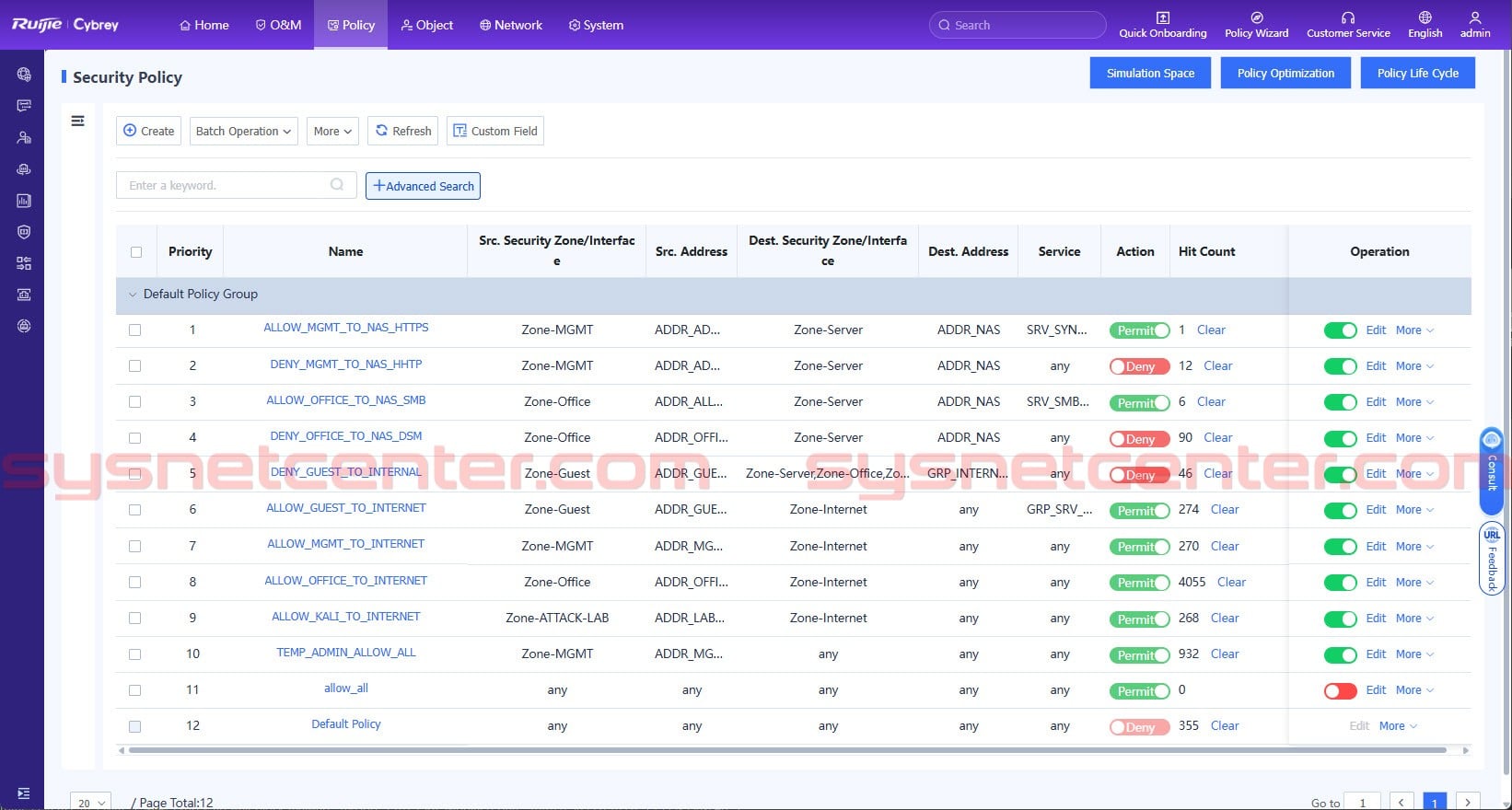Viewport: 1512px width, 810px height.
Task: Open the sidebar user management icon
Action: tap(24, 137)
